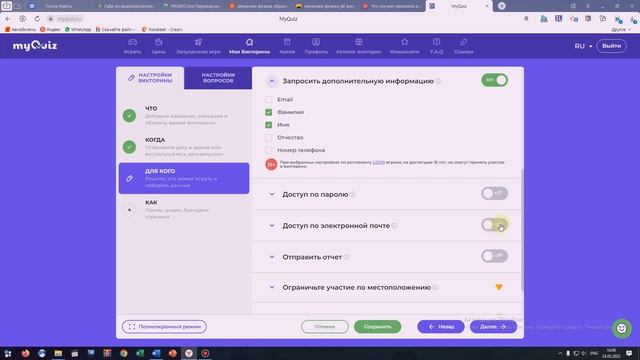Check the Номер телефона checkbox

tap(269, 150)
